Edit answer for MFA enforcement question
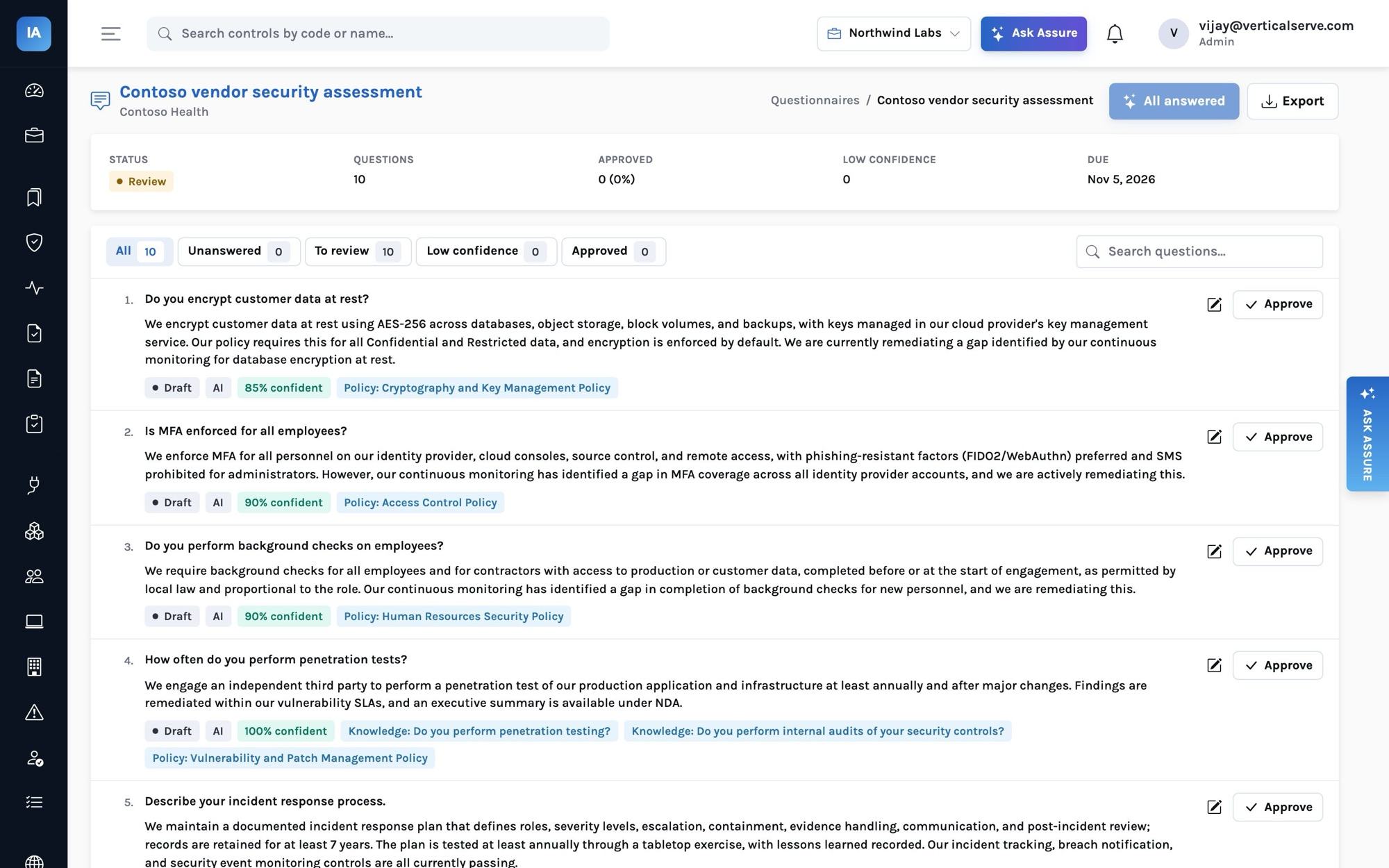Screen dimensions: 1389x868 1214,437
